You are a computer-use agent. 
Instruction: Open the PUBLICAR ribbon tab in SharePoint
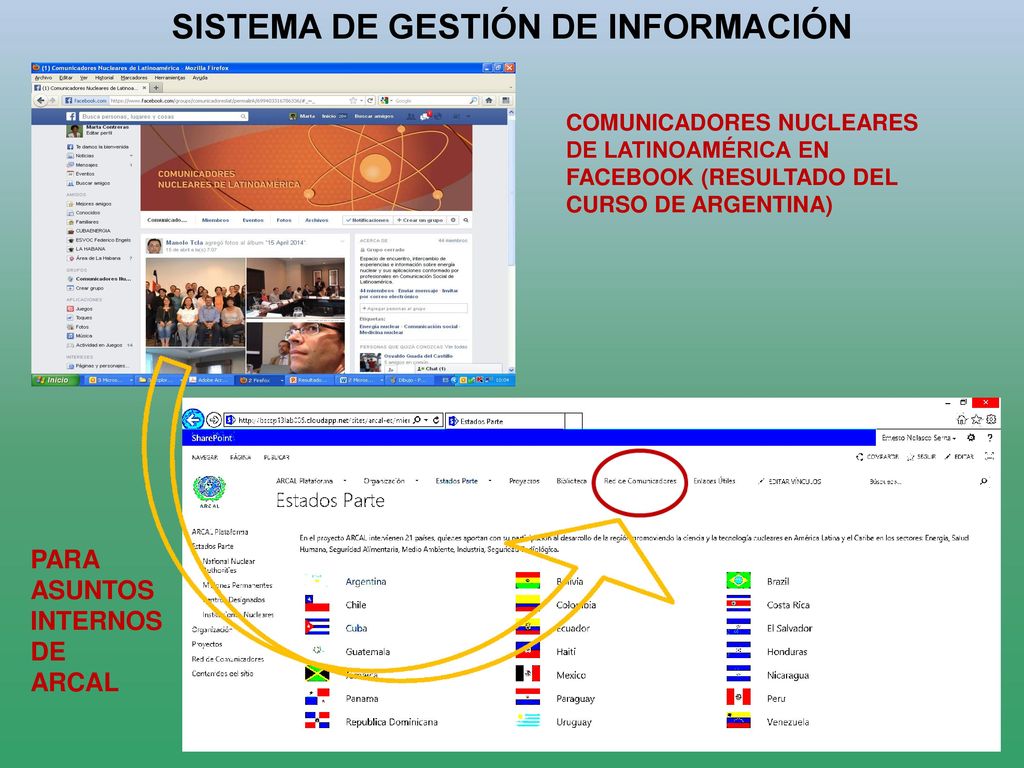click(x=276, y=457)
